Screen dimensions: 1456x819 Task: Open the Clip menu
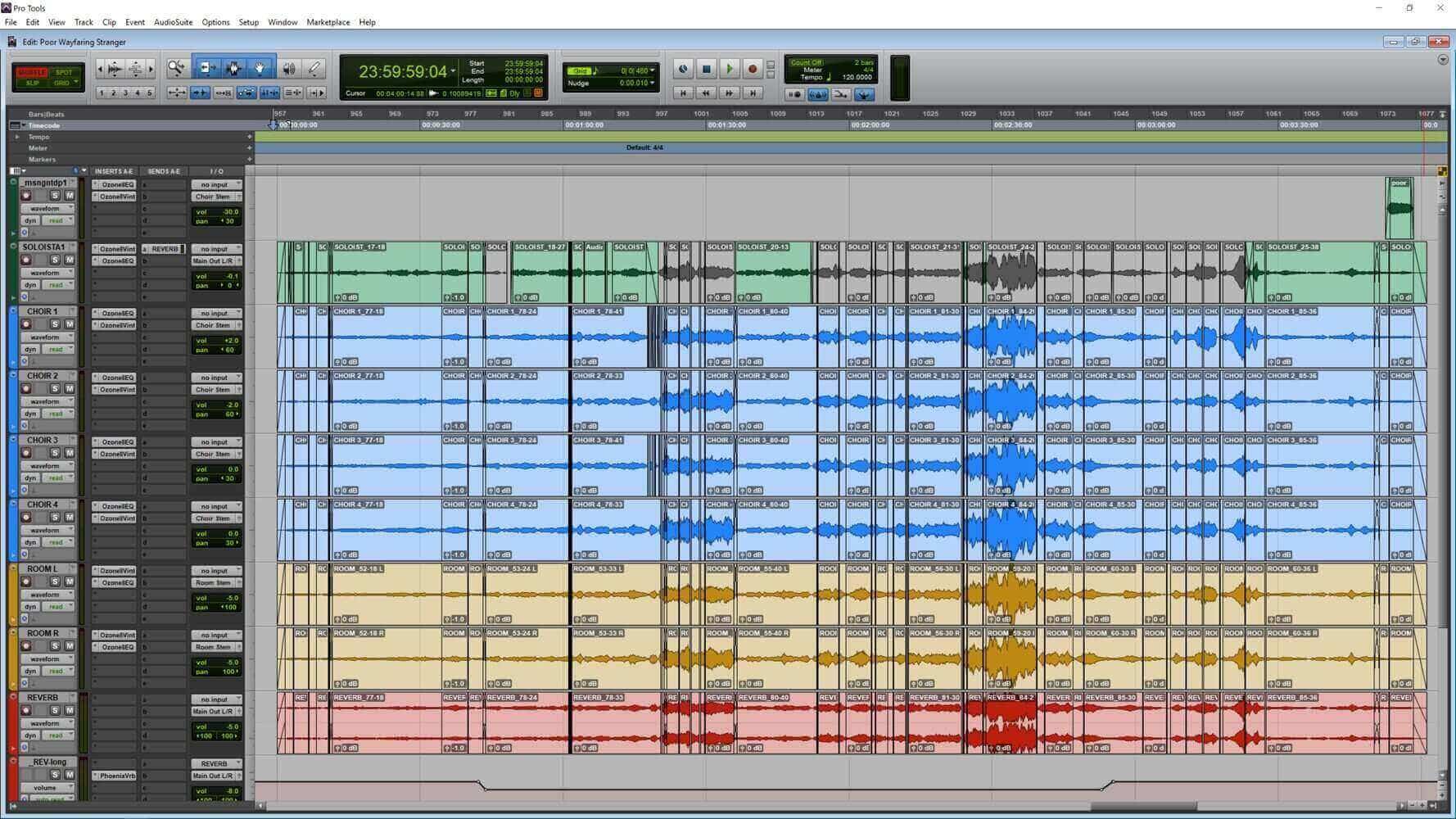(x=109, y=22)
